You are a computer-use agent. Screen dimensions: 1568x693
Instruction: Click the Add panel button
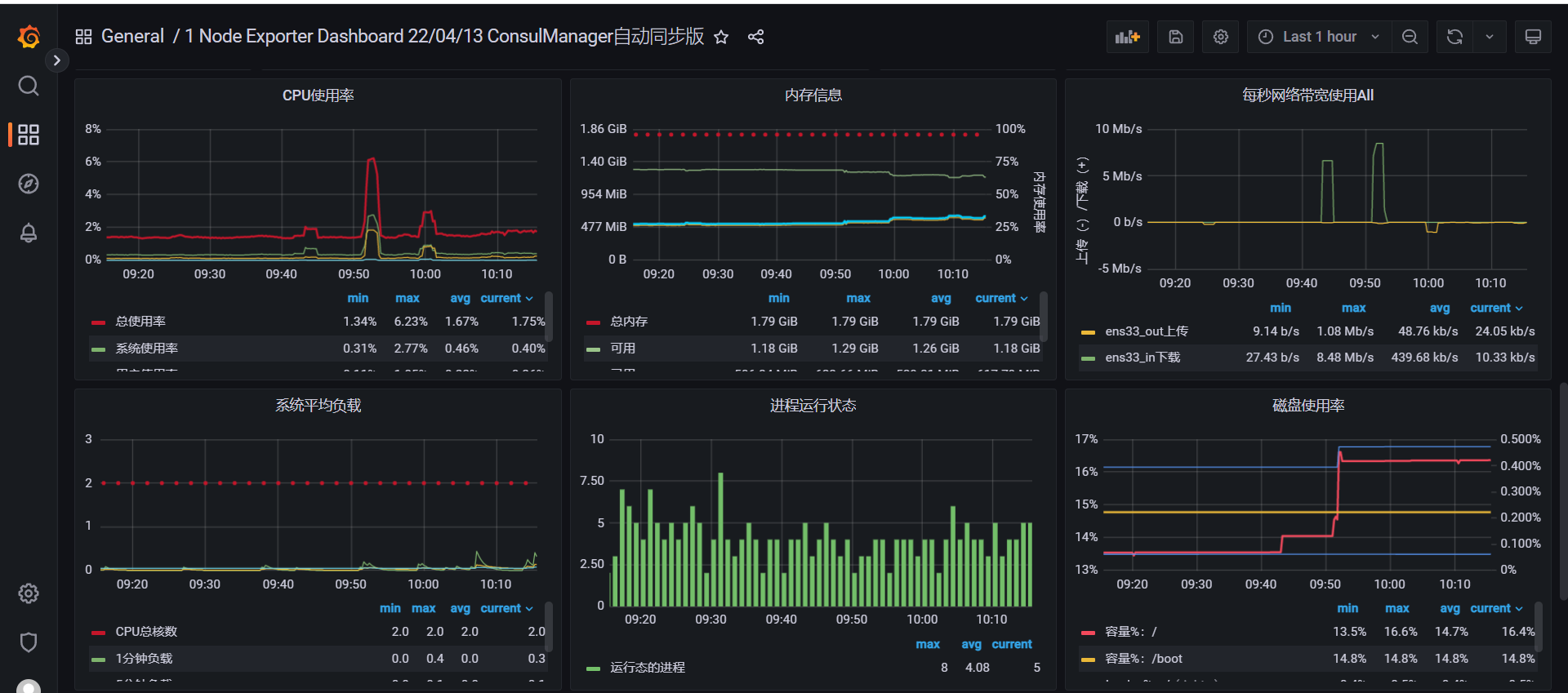click(x=1128, y=37)
